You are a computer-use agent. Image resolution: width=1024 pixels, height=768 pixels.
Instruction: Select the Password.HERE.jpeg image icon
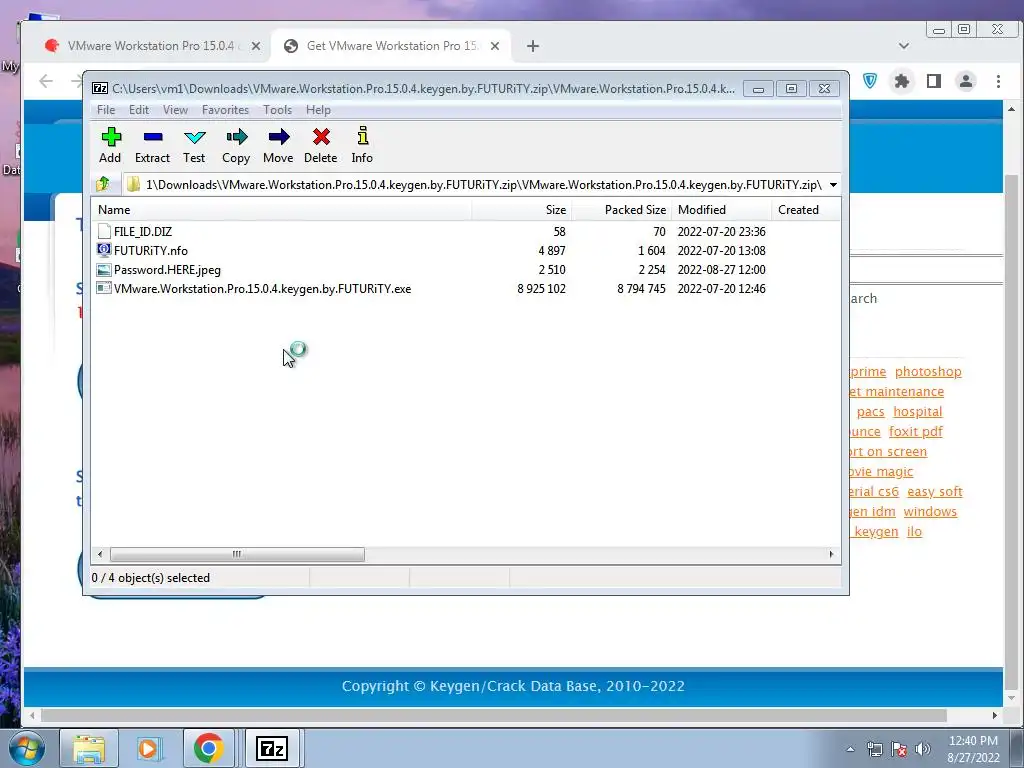point(104,269)
